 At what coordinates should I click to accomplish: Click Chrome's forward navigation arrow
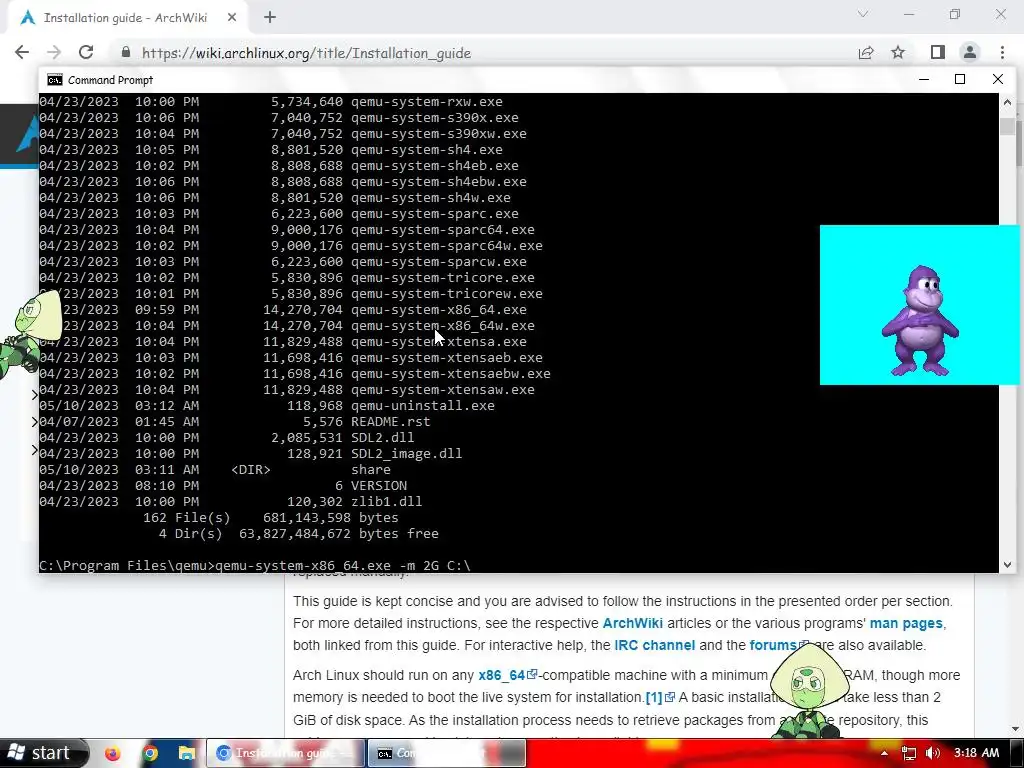[54, 53]
